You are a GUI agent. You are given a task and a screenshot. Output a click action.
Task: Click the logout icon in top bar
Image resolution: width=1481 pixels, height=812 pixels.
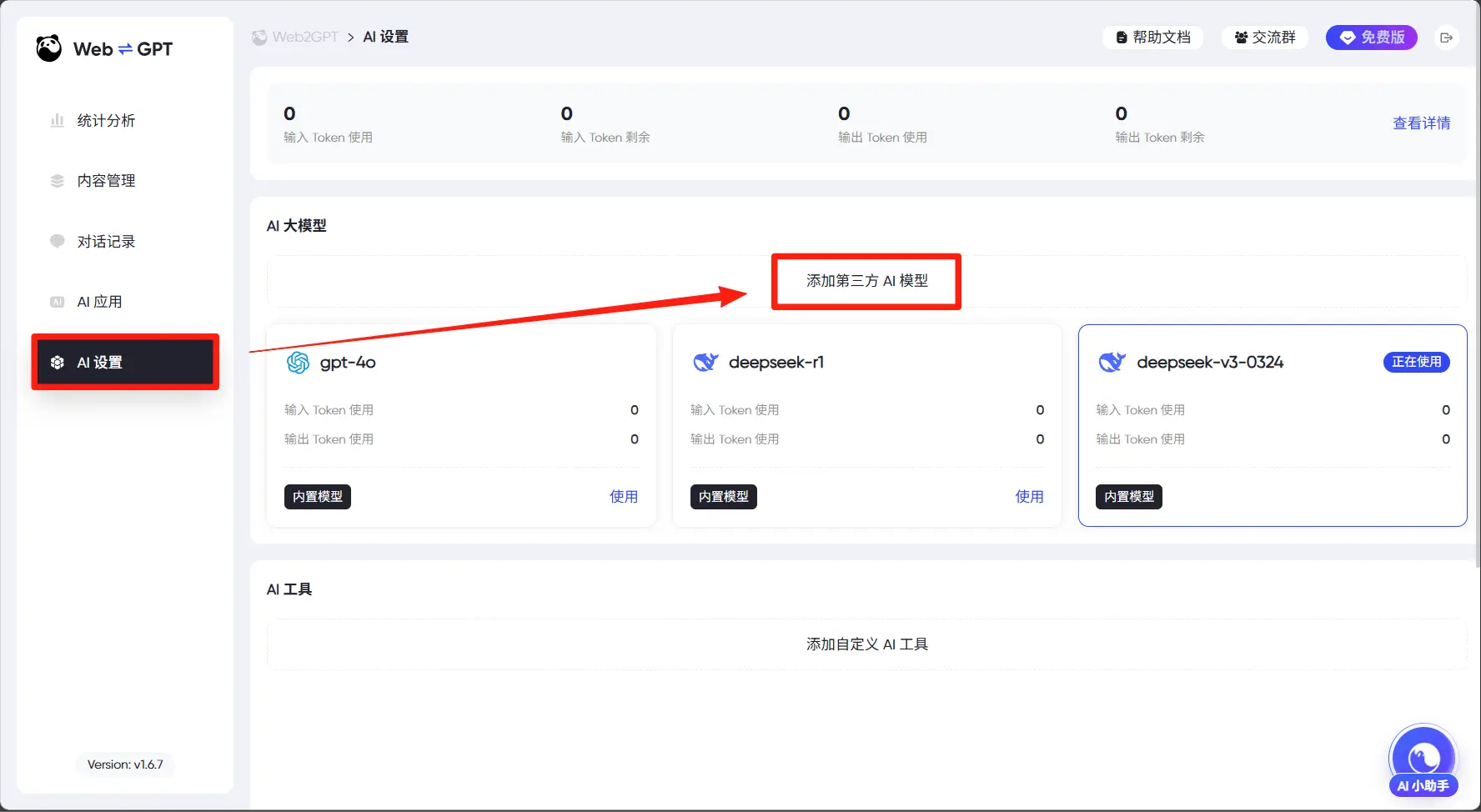1446,38
